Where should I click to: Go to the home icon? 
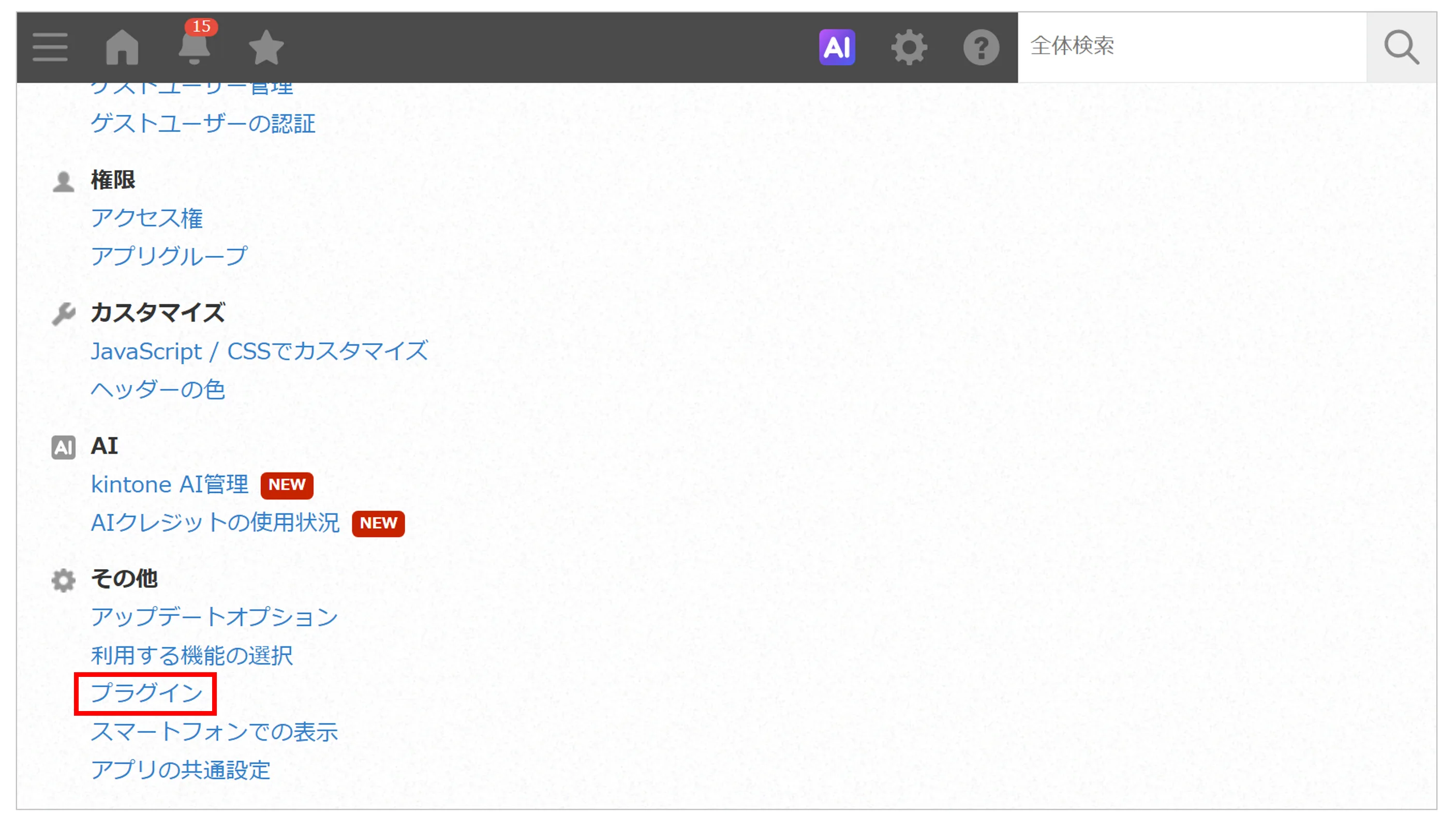(122, 47)
